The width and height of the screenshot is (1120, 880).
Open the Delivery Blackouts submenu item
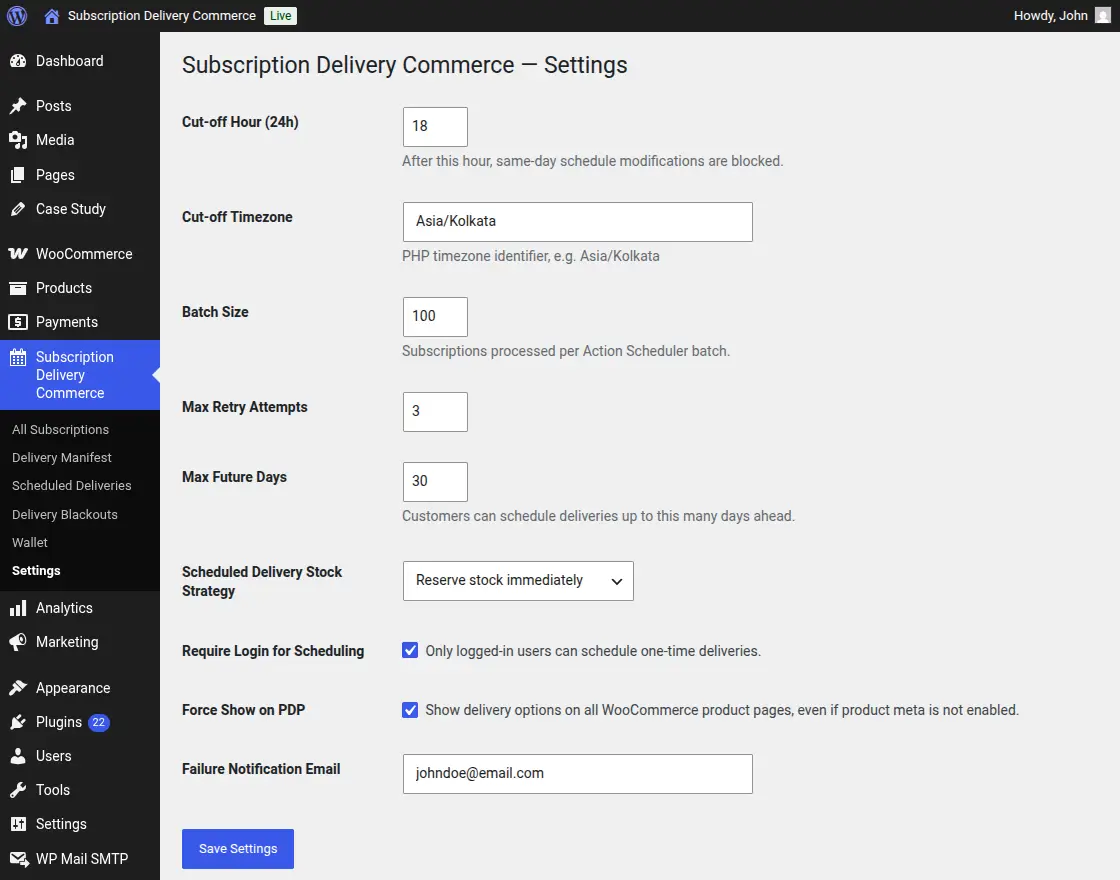64,514
